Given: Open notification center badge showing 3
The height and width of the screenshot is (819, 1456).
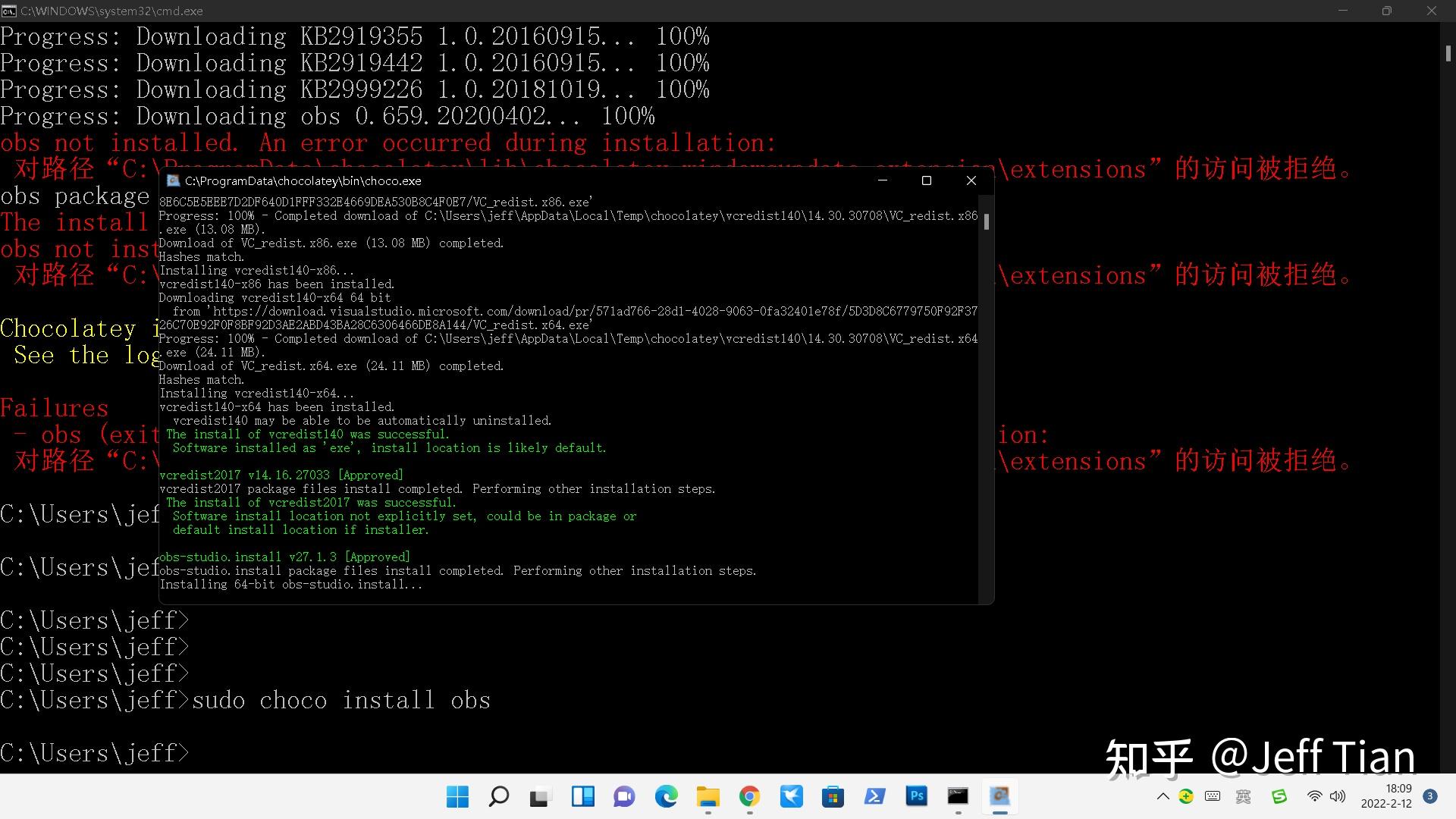Looking at the screenshot, I should pyautogui.click(x=1430, y=796).
